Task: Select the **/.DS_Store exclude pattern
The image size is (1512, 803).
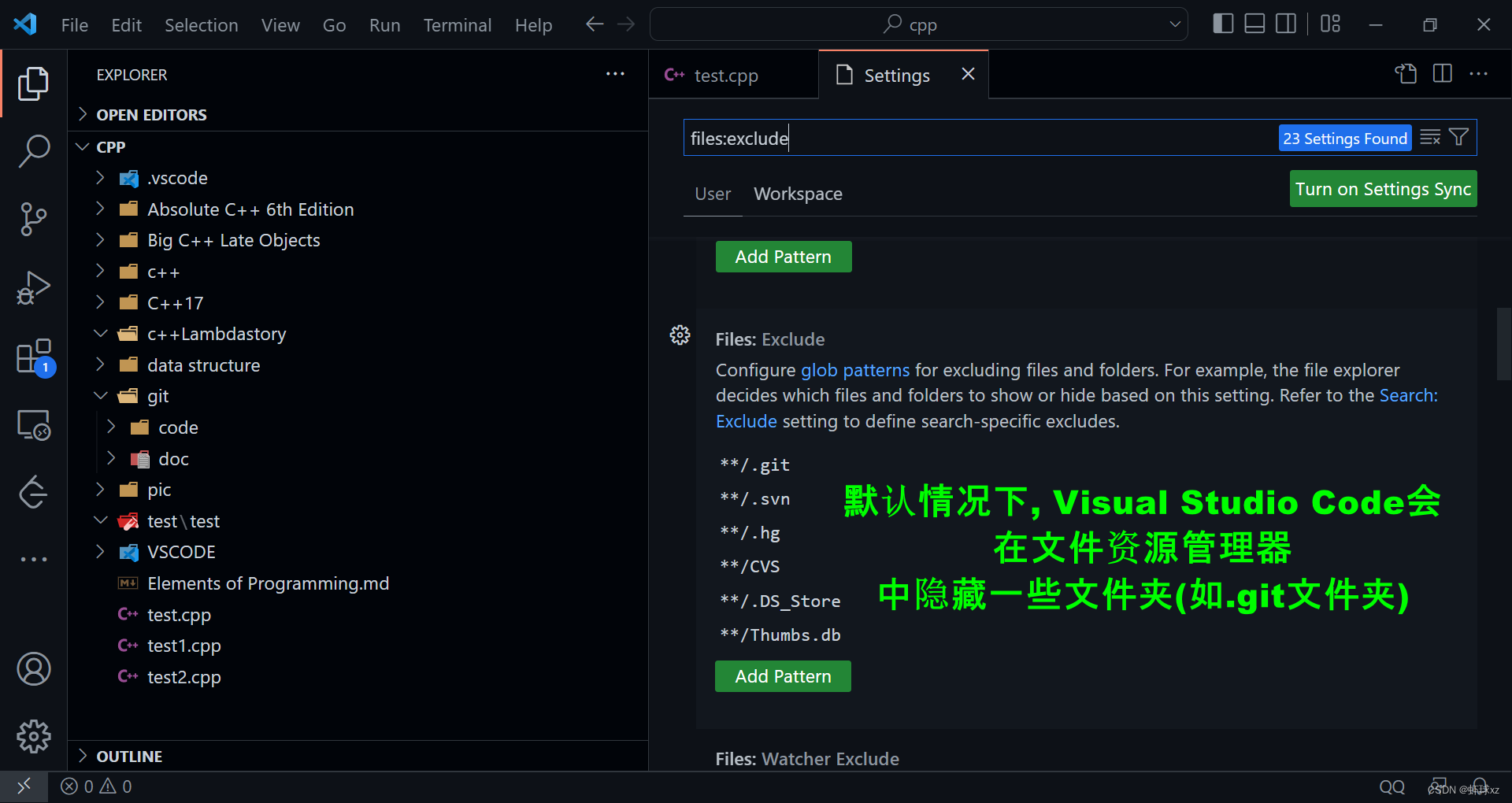Action: pos(780,601)
